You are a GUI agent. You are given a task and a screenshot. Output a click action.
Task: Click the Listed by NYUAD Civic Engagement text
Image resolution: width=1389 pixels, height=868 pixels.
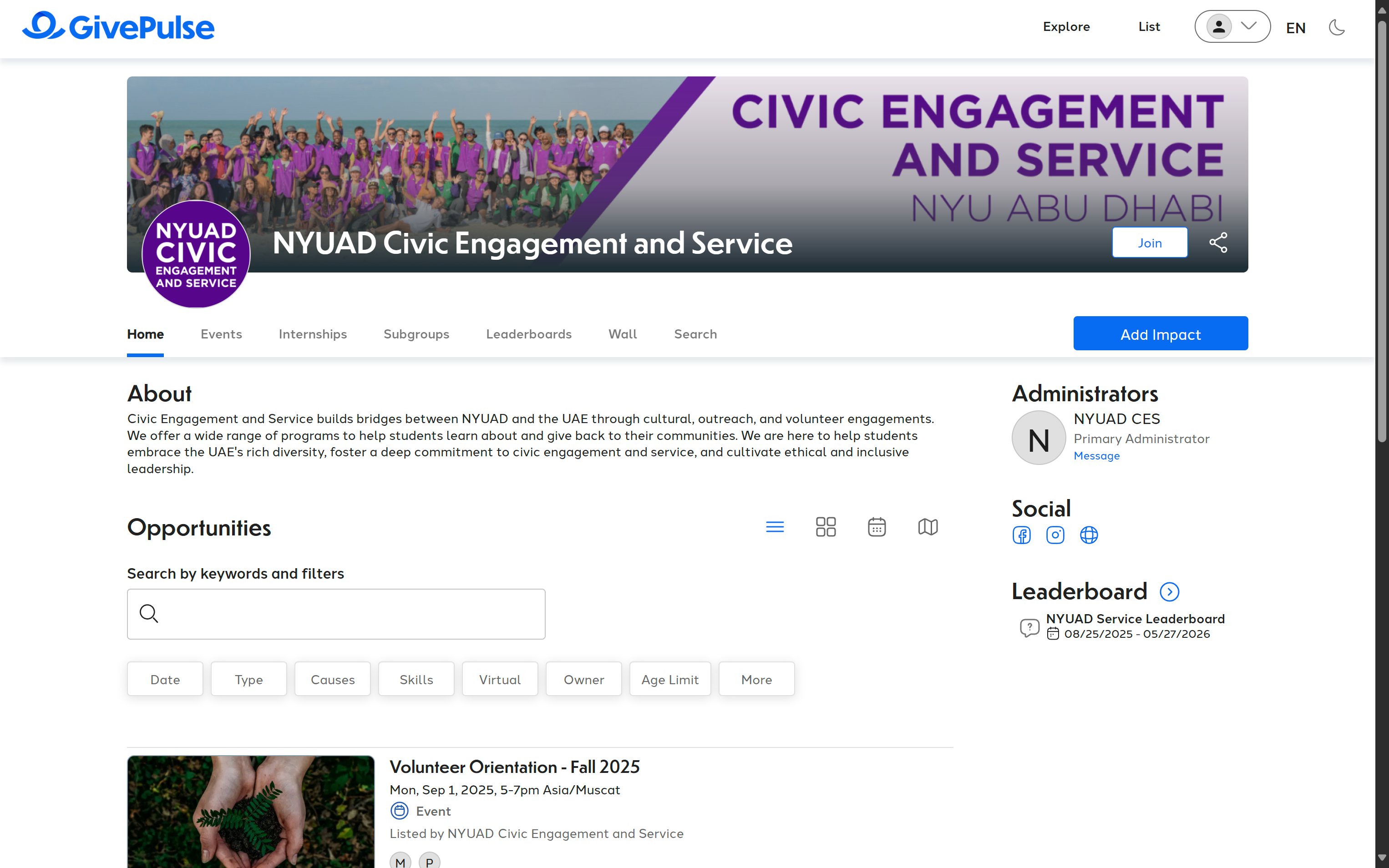536,833
